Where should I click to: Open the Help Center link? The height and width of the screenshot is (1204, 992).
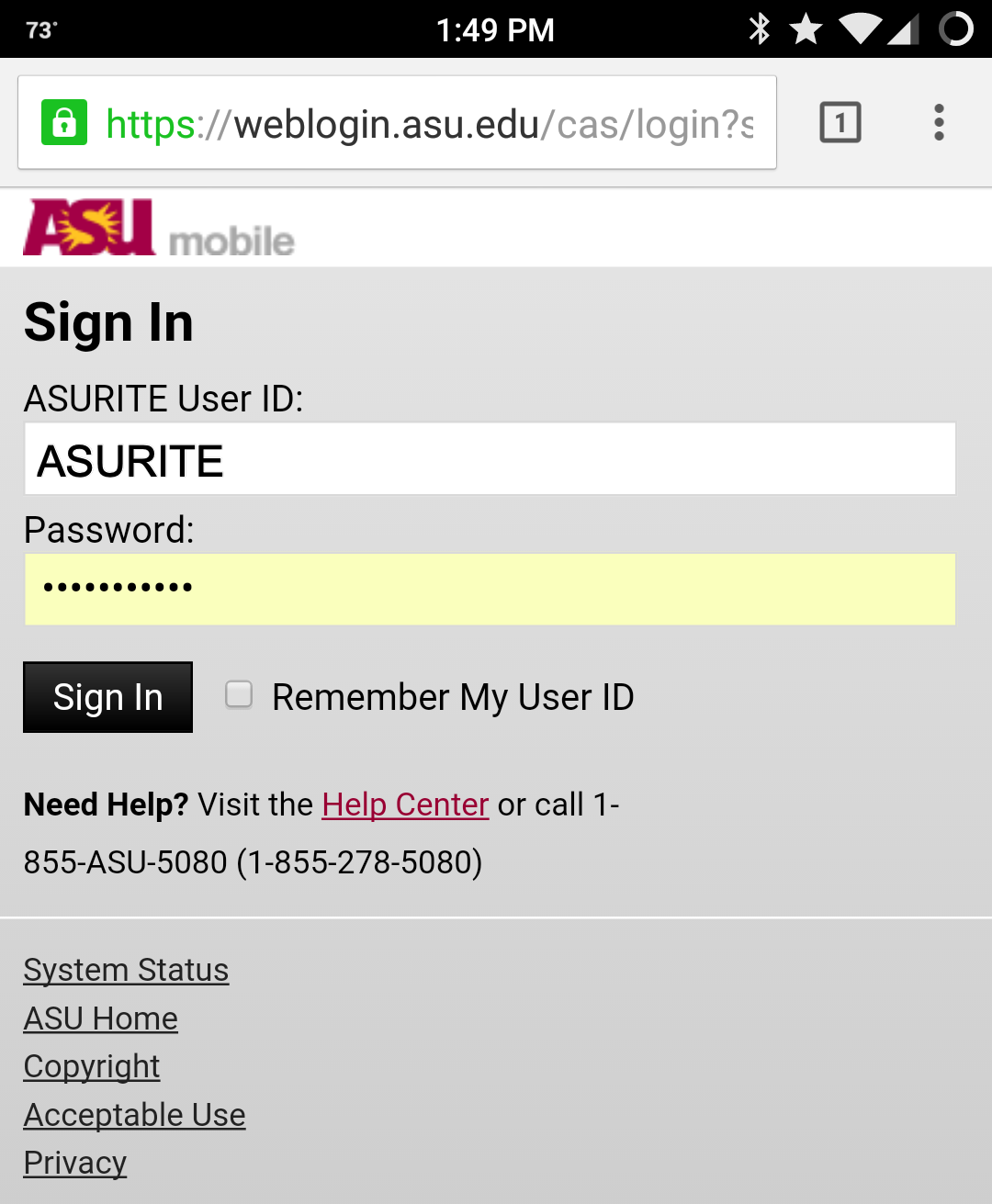click(x=405, y=805)
